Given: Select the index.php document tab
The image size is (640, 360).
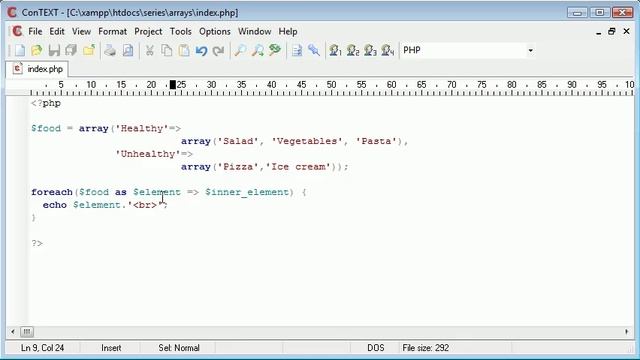Looking at the screenshot, I should point(38,69).
